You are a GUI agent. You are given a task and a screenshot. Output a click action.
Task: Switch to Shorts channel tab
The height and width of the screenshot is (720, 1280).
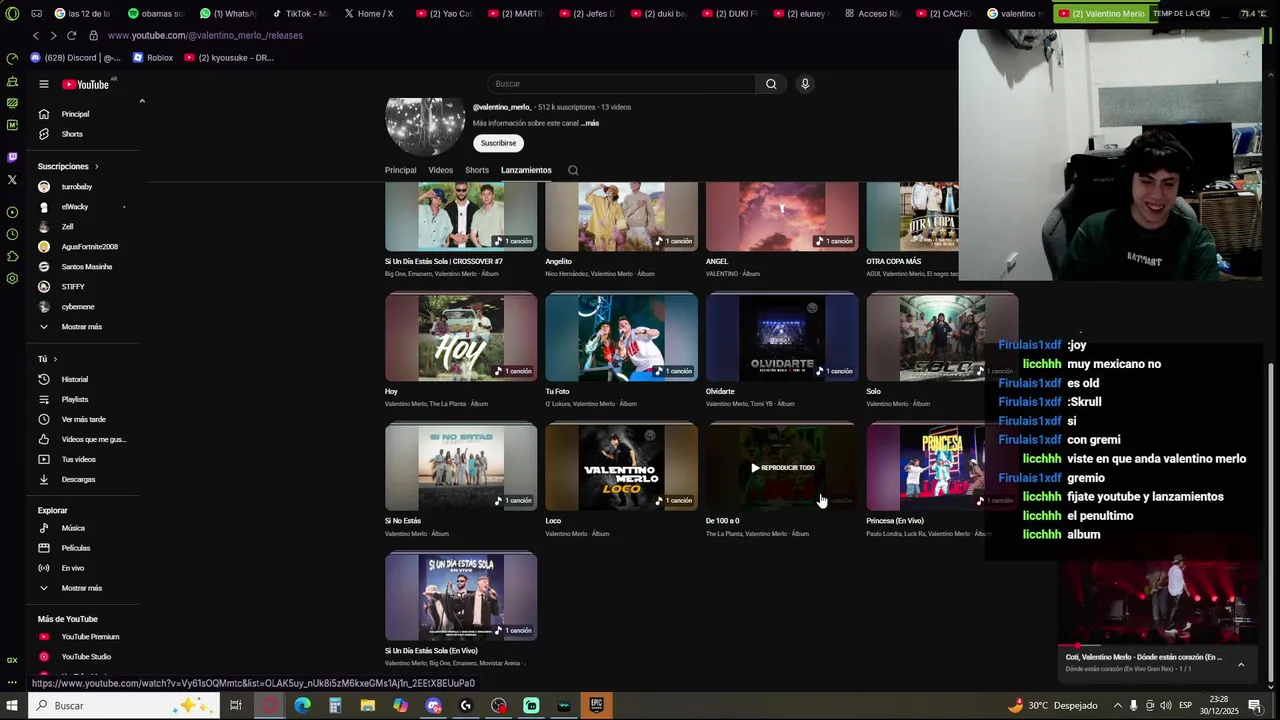tap(477, 170)
